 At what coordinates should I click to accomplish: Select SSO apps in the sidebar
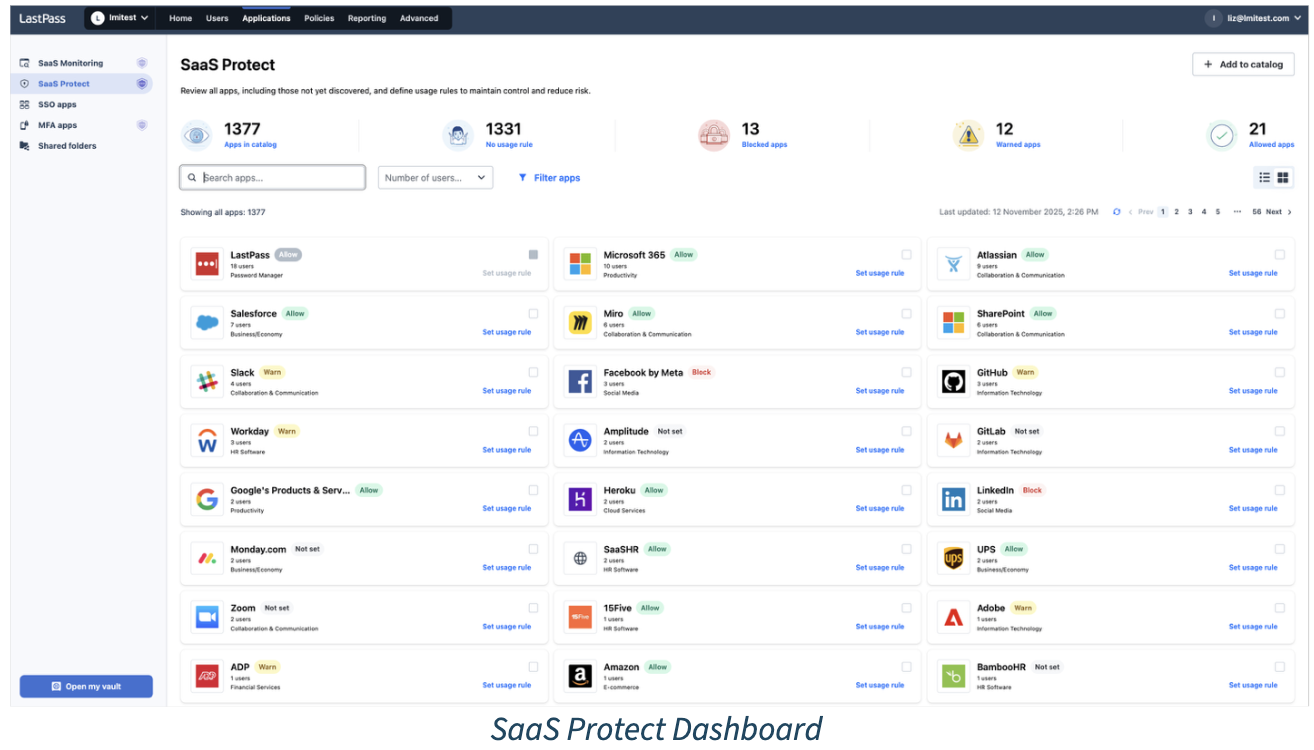(x=57, y=105)
